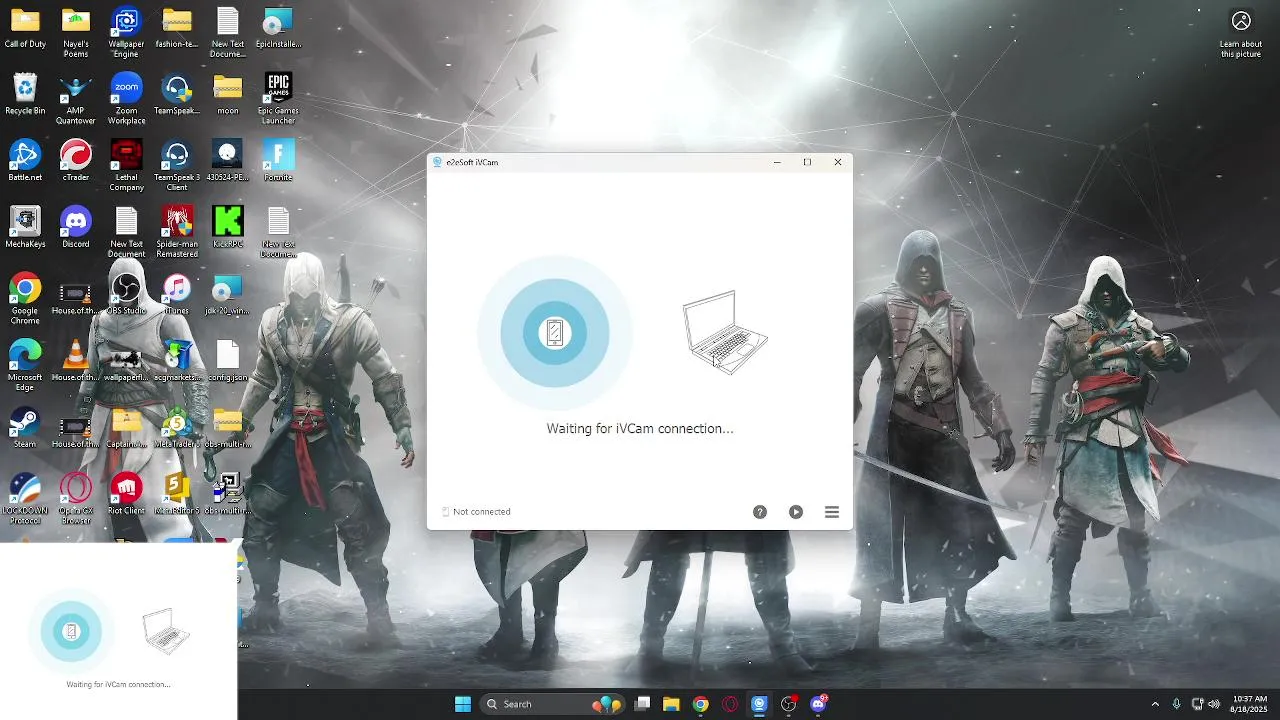Image resolution: width=1280 pixels, height=720 pixels.
Task: Launch Epic Games Launcher shortcut
Action: 278,99
